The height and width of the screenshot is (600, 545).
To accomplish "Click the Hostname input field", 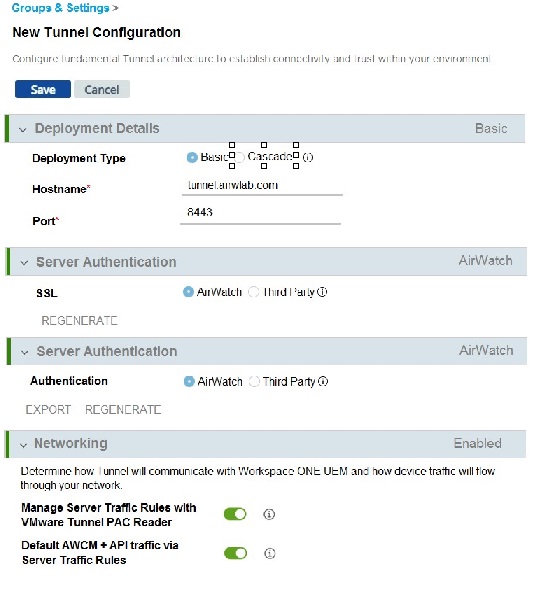I will (x=262, y=186).
